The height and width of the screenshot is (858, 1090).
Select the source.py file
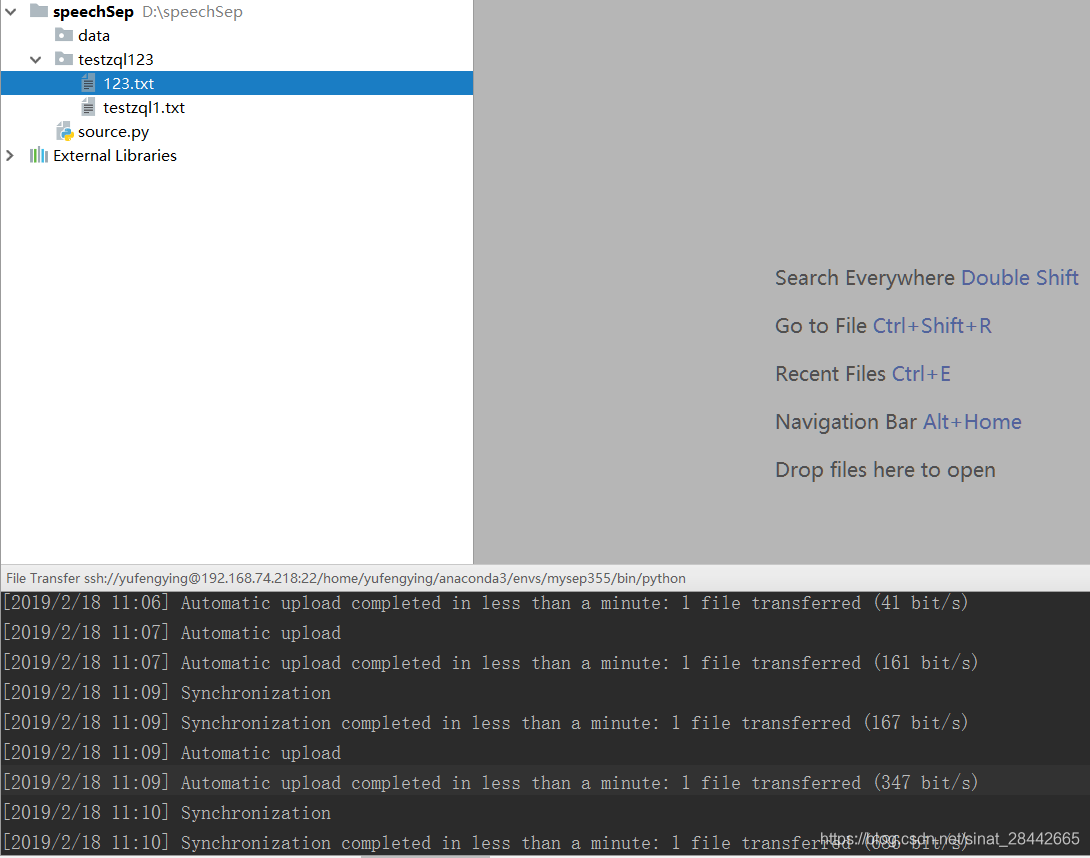(113, 131)
